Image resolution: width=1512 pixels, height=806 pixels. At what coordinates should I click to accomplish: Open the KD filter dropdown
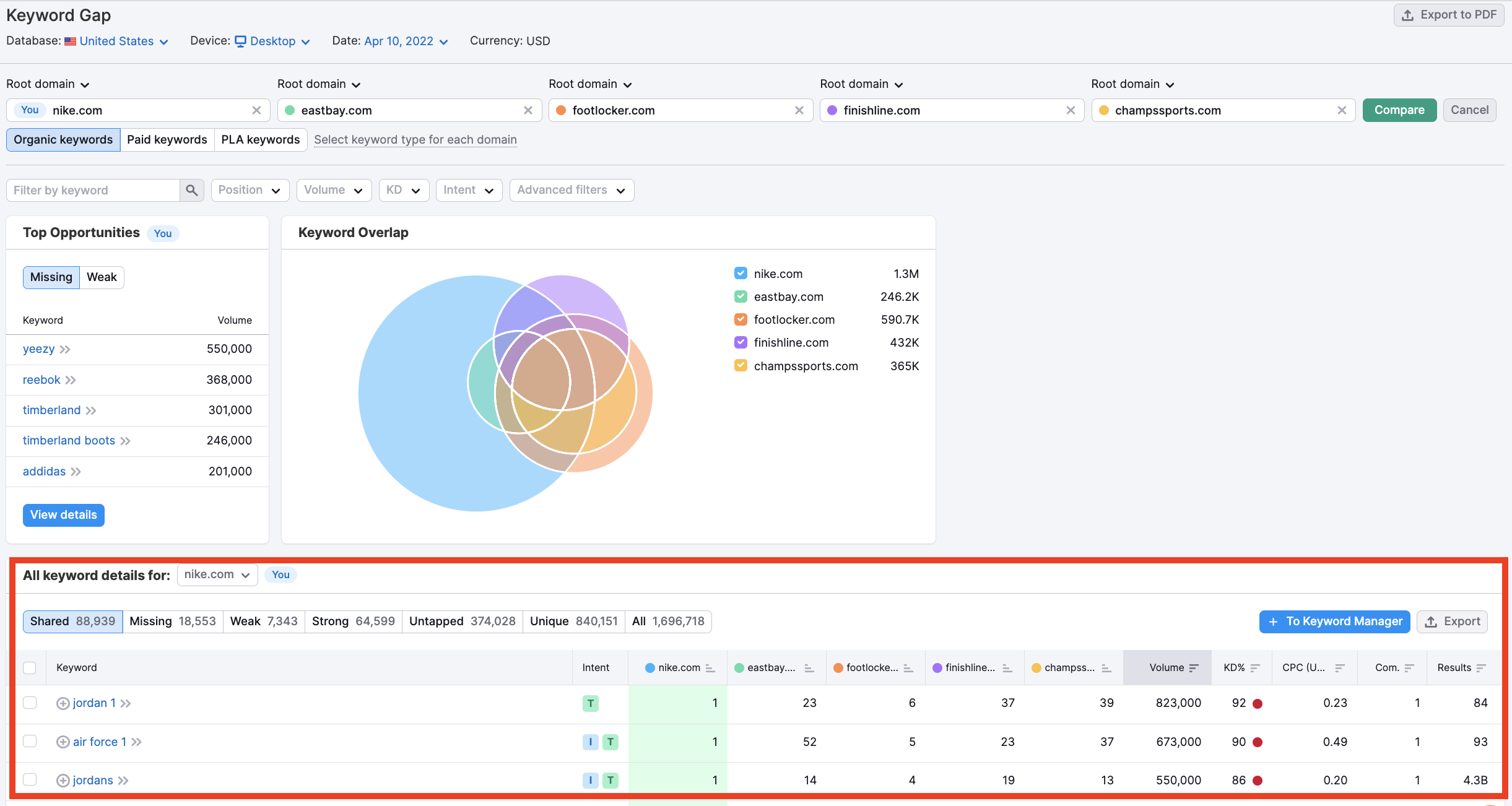pyautogui.click(x=404, y=190)
